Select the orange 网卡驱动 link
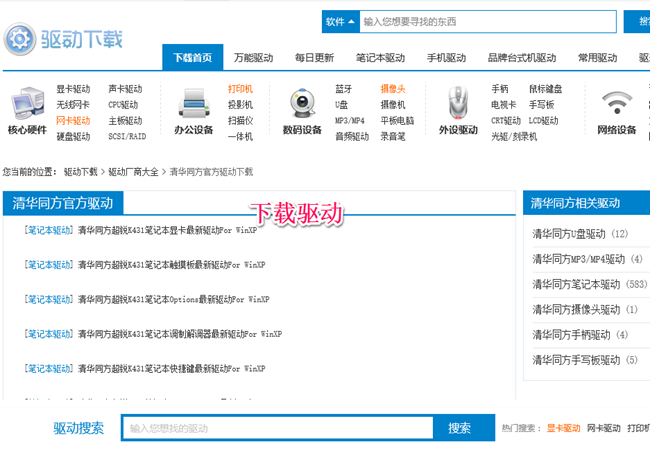Screen dimensions: 650x450 (73, 121)
